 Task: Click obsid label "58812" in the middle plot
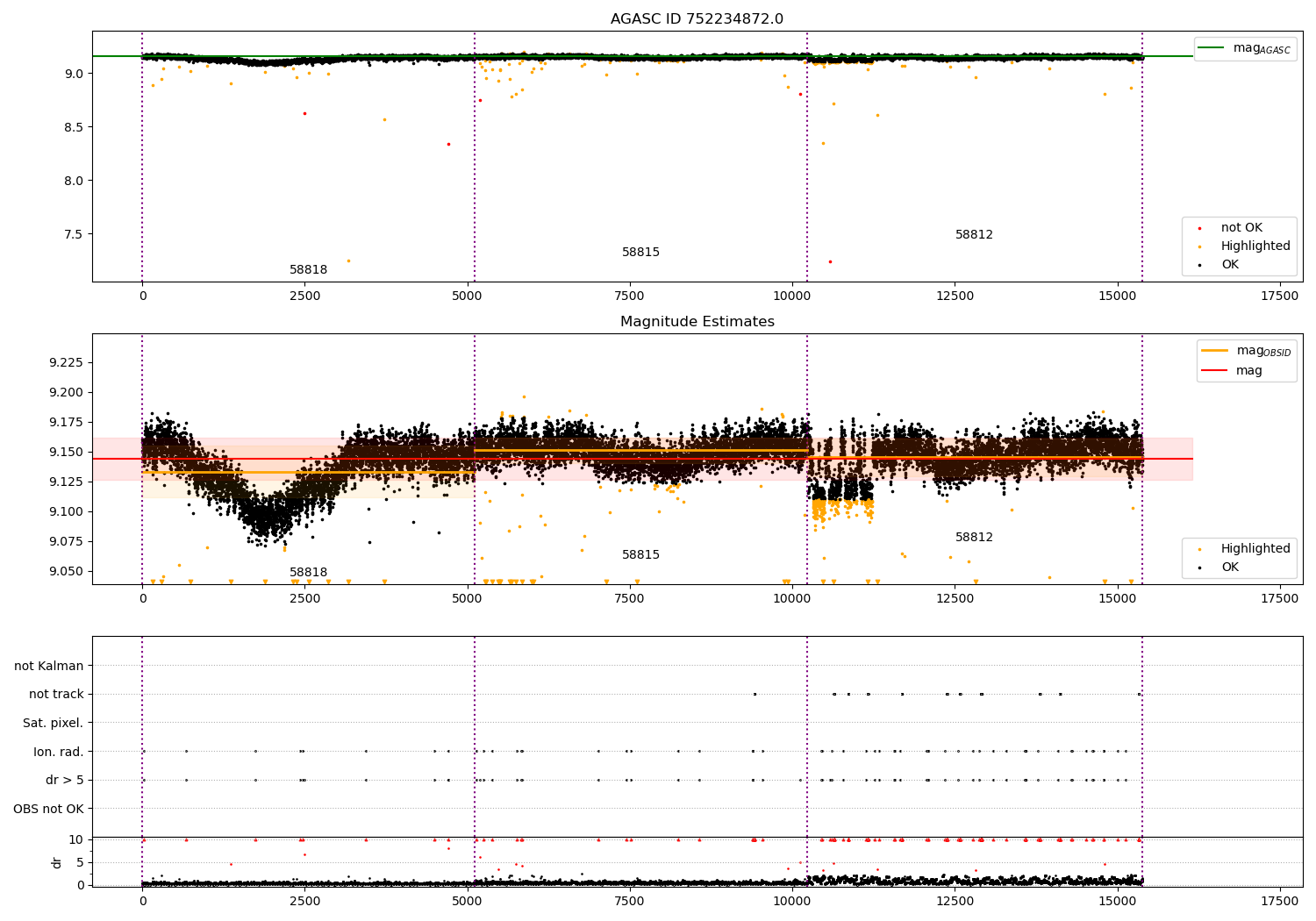pos(974,538)
